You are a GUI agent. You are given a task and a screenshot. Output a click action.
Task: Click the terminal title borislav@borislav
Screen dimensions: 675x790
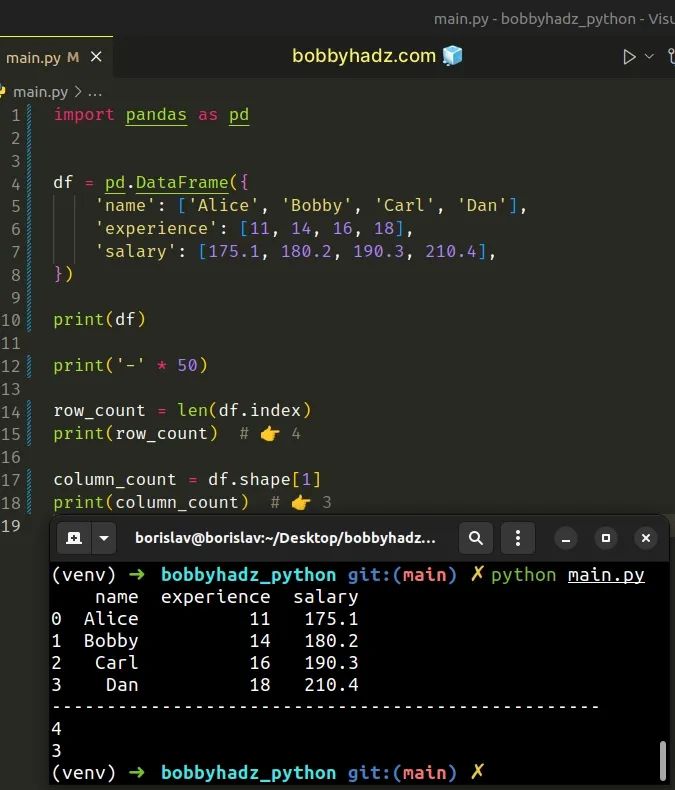285,538
